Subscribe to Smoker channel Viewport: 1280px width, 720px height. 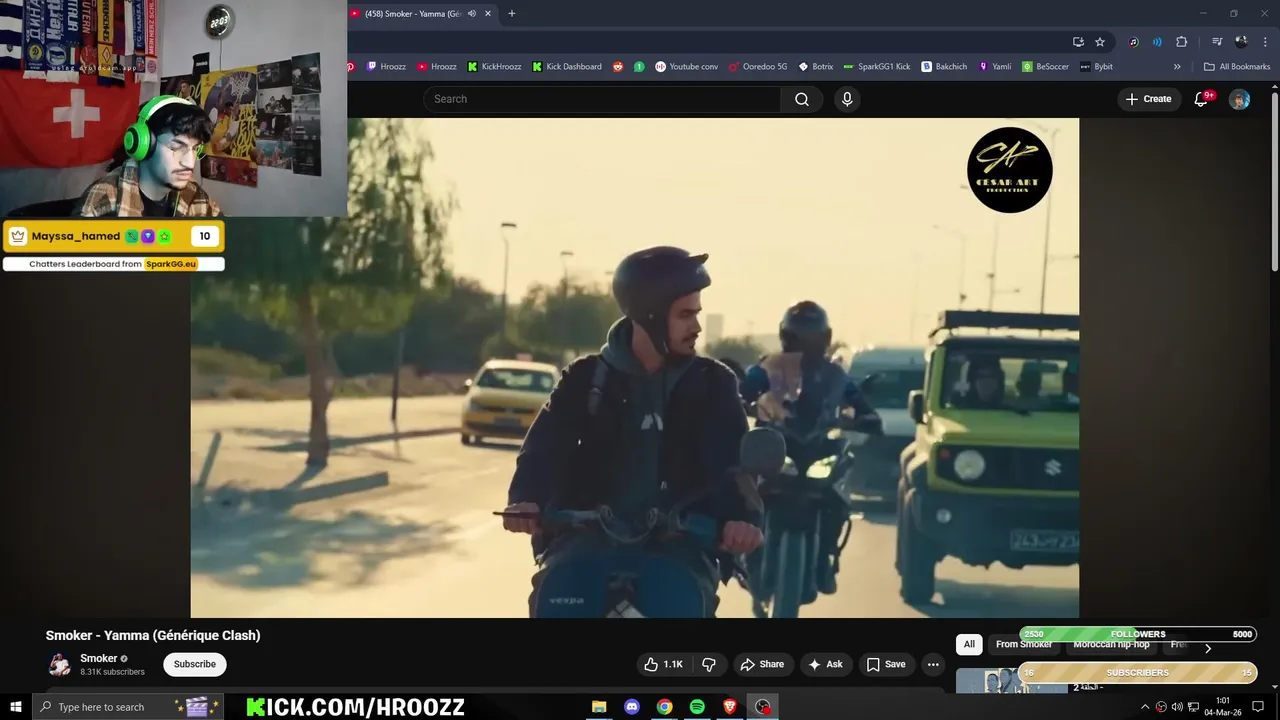195,664
